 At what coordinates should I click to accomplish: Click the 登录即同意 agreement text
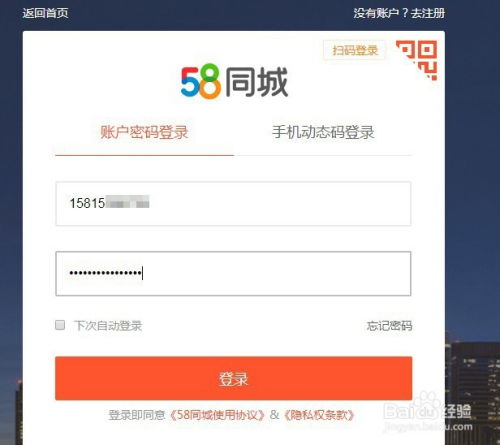point(137,415)
